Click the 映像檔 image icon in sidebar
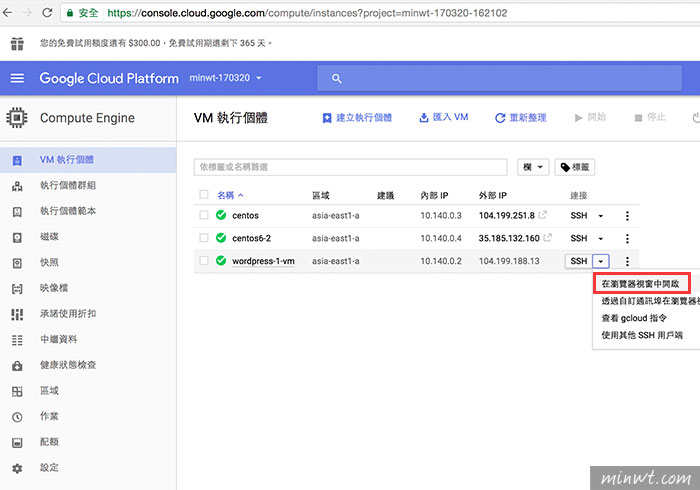Viewport: 700px width, 490px height. point(17,289)
